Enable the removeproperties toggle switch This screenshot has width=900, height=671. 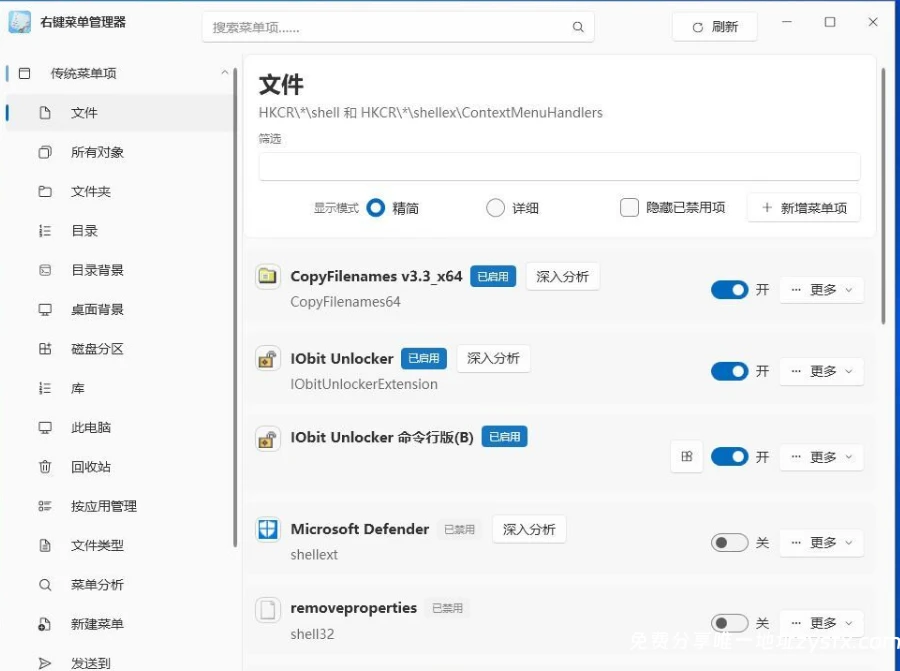[x=730, y=623]
